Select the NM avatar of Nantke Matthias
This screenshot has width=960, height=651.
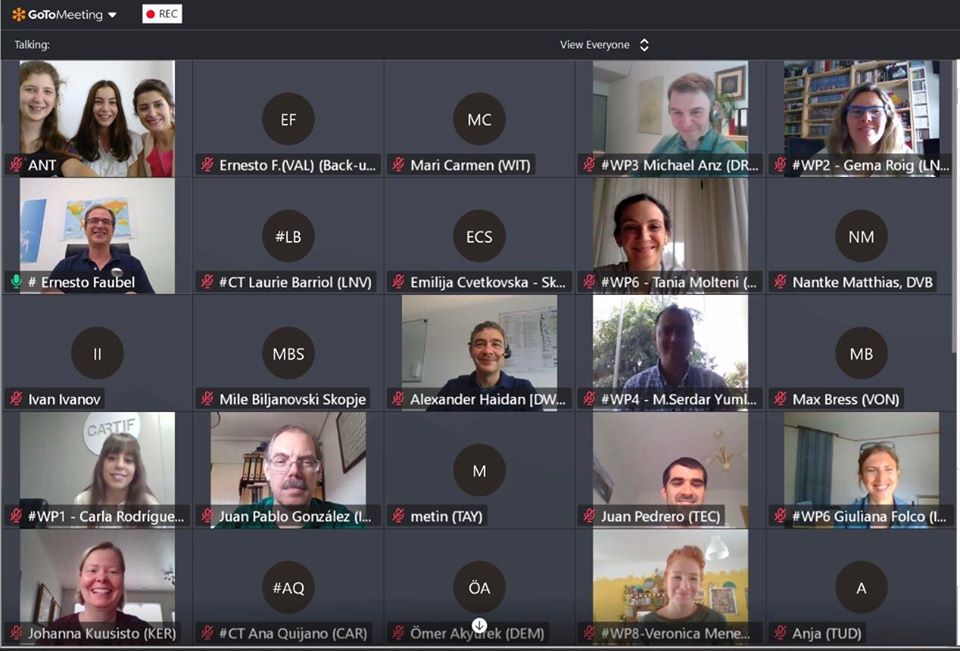[x=861, y=236]
